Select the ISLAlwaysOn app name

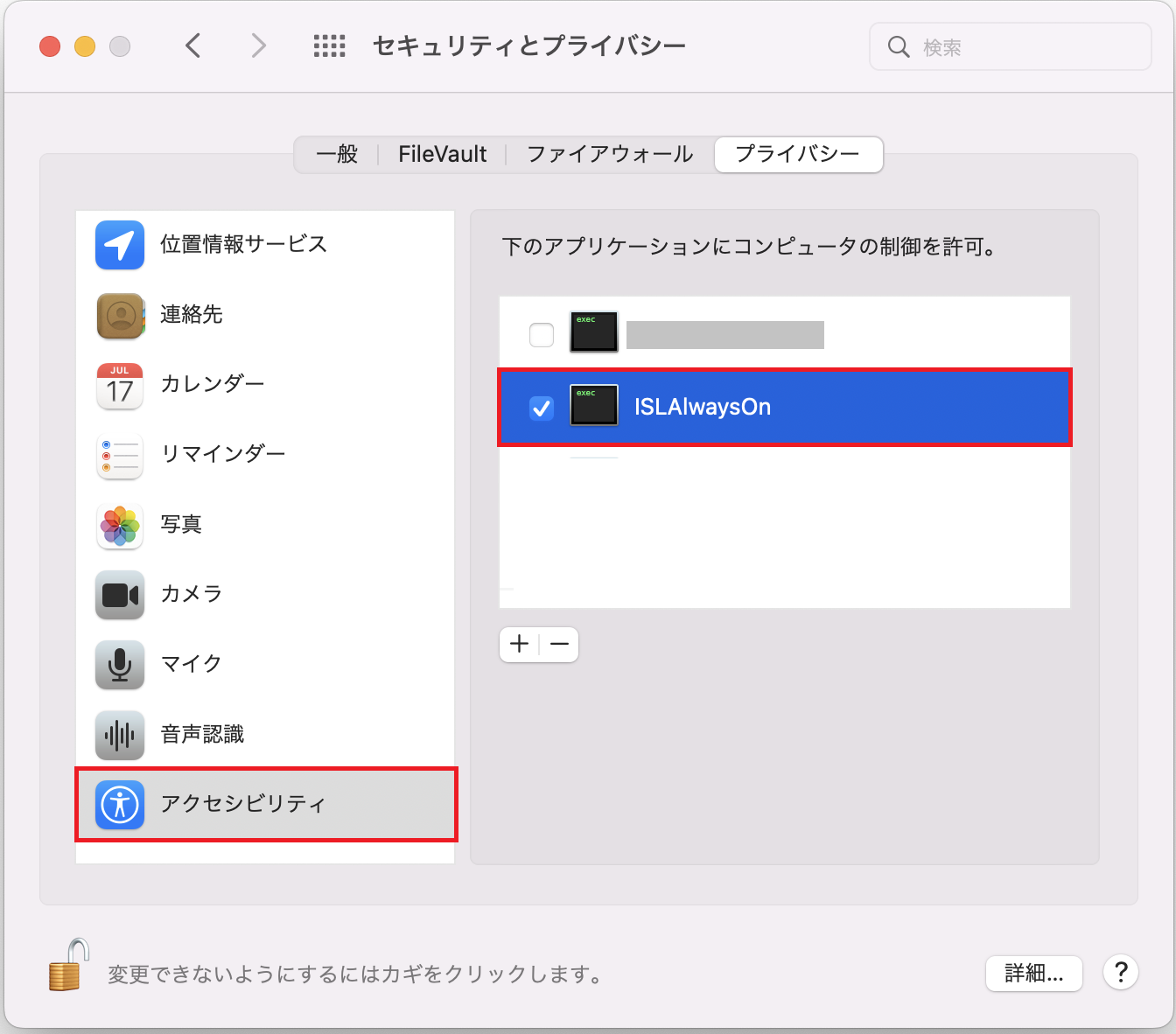[703, 408]
